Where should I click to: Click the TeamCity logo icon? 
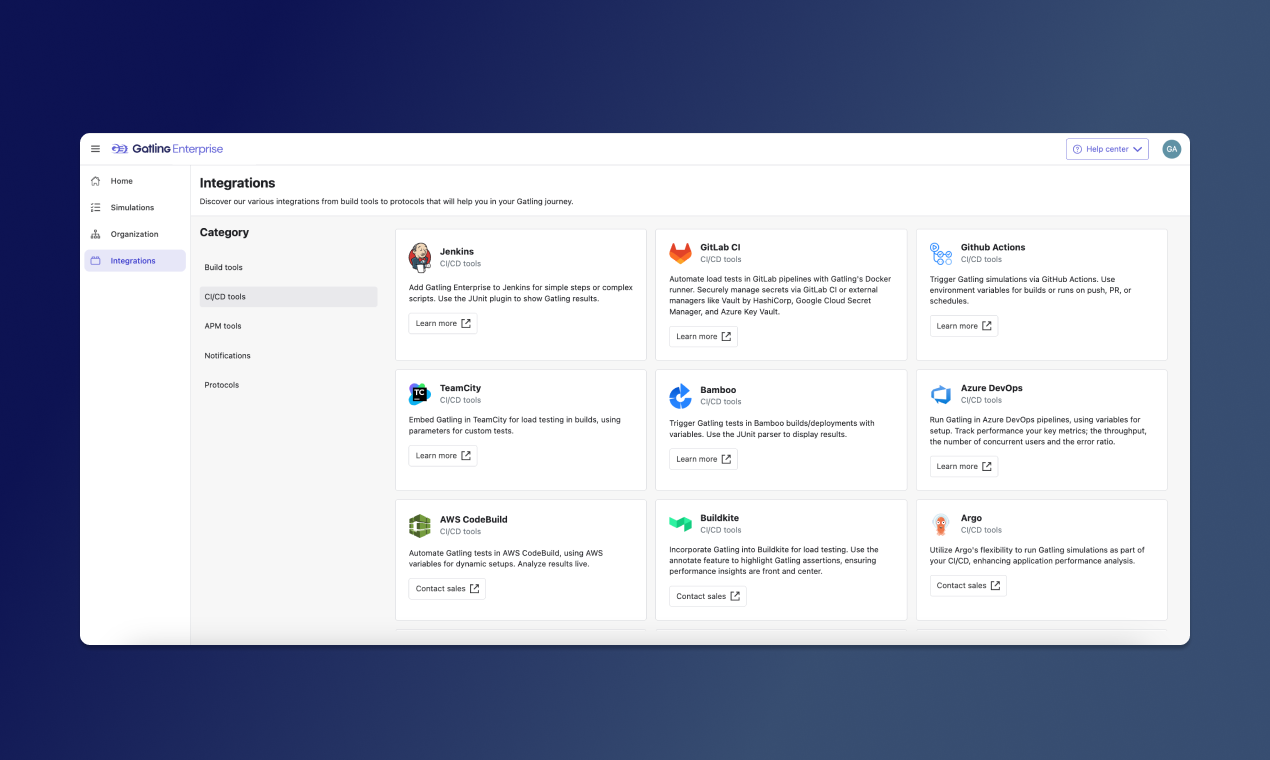pyautogui.click(x=419, y=394)
